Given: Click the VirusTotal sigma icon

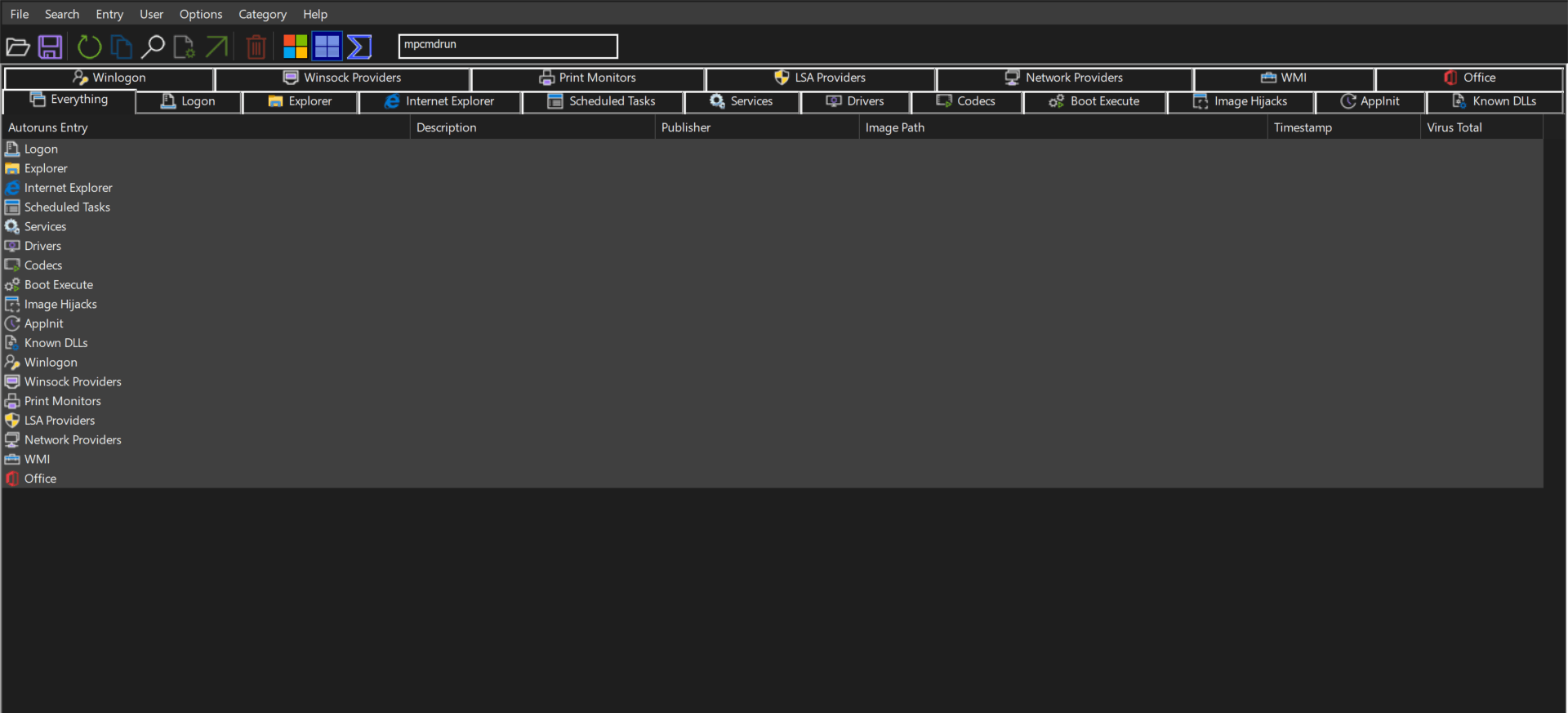Looking at the screenshot, I should (x=359, y=47).
